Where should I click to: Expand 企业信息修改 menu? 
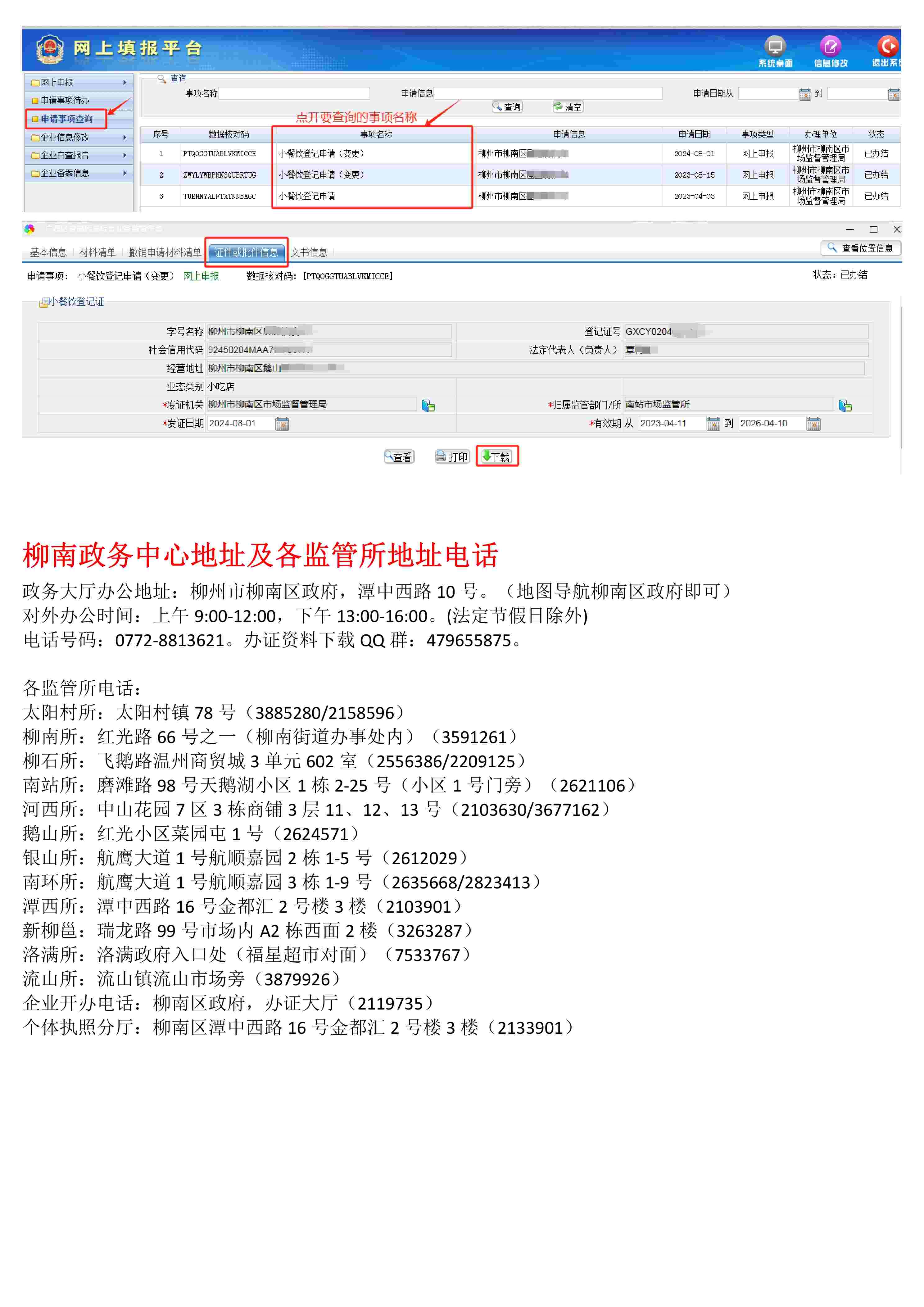(79, 137)
